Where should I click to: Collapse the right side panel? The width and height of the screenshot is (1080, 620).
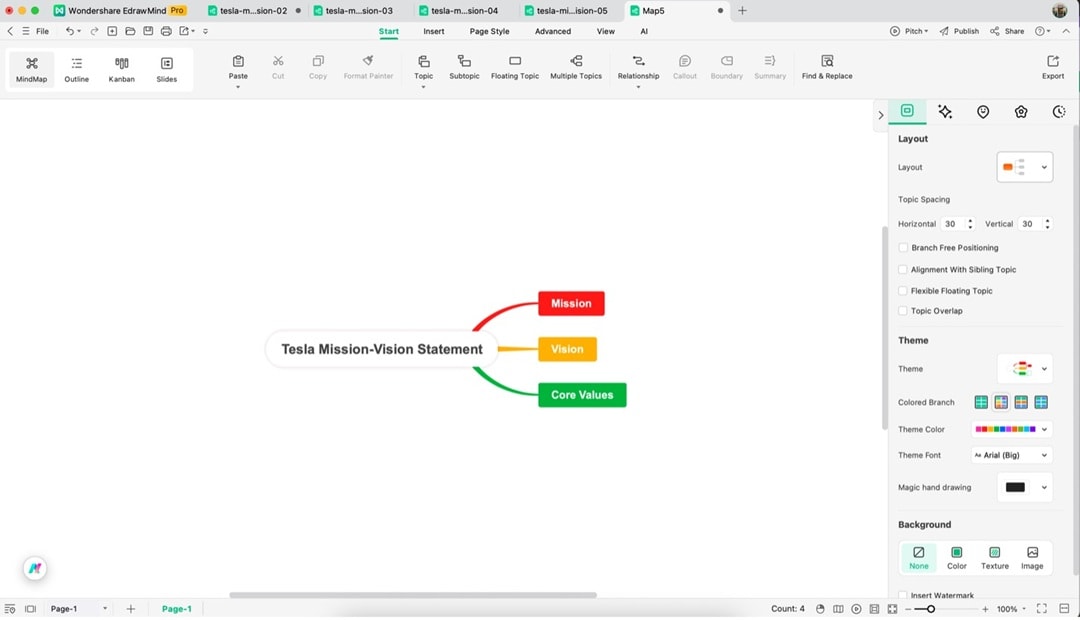click(880, 115)
